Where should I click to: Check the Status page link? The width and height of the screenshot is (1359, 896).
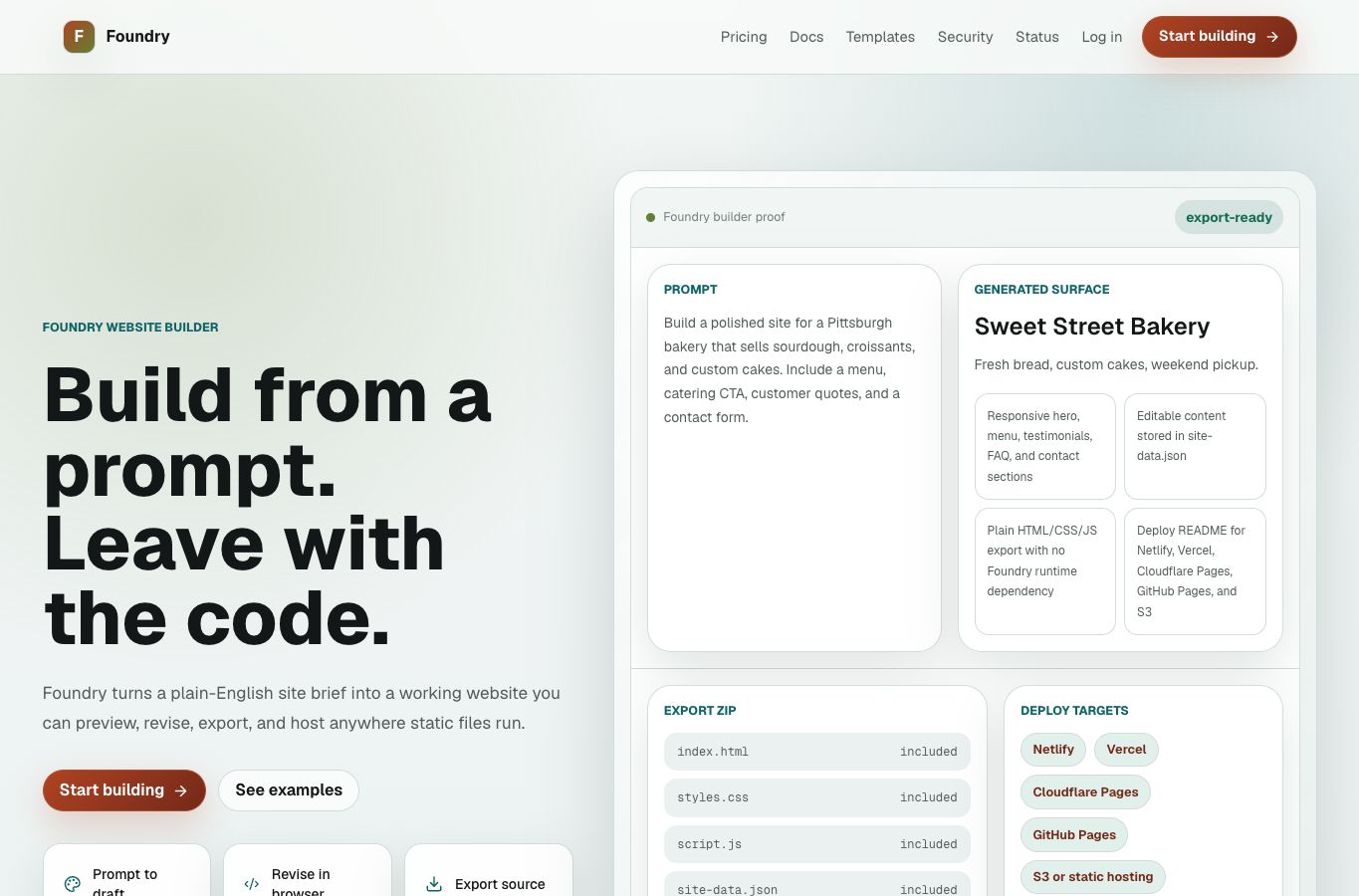pyautogui.click(x=1036, y=37)
